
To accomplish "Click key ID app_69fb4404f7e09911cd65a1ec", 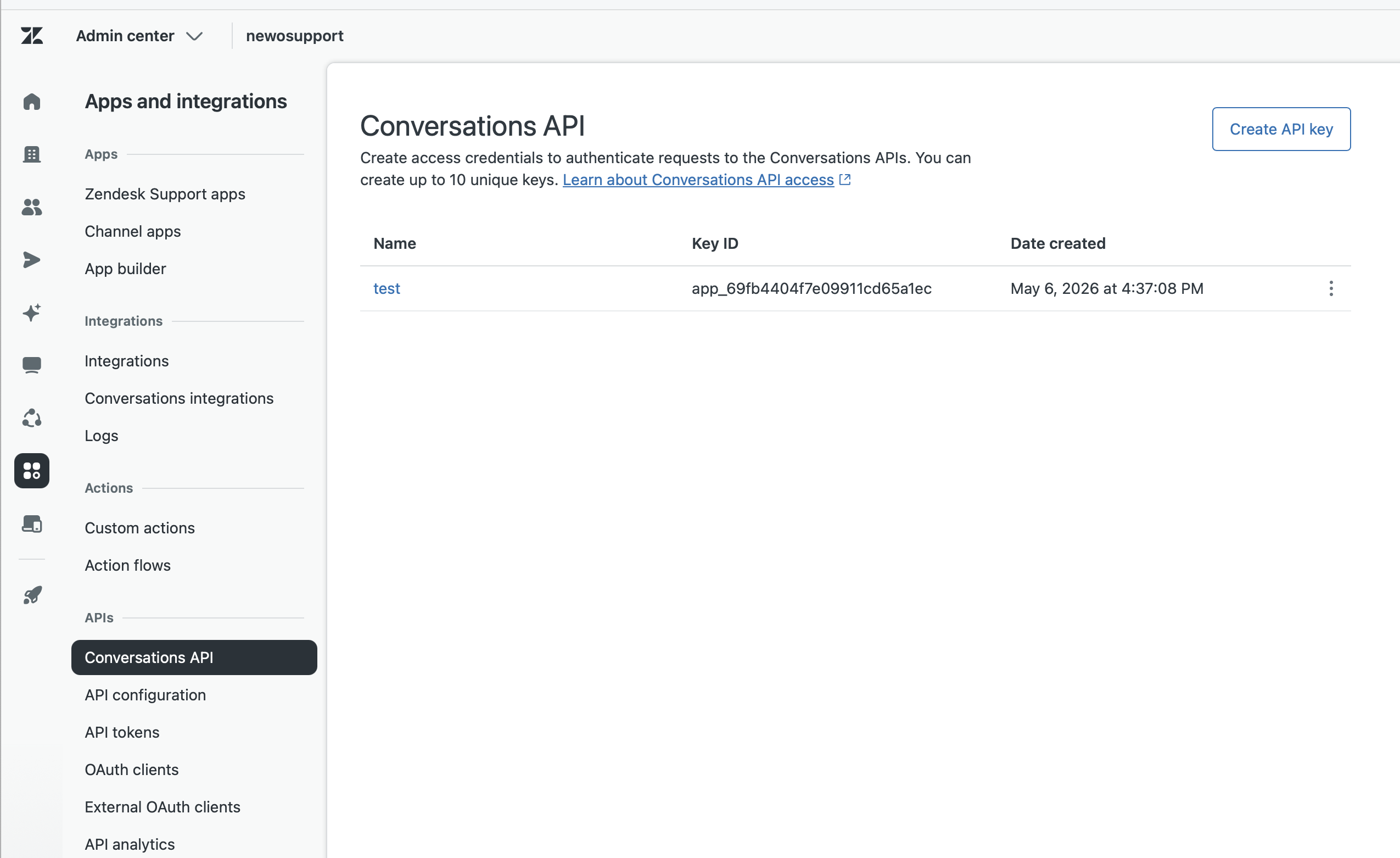I will 811,288.
